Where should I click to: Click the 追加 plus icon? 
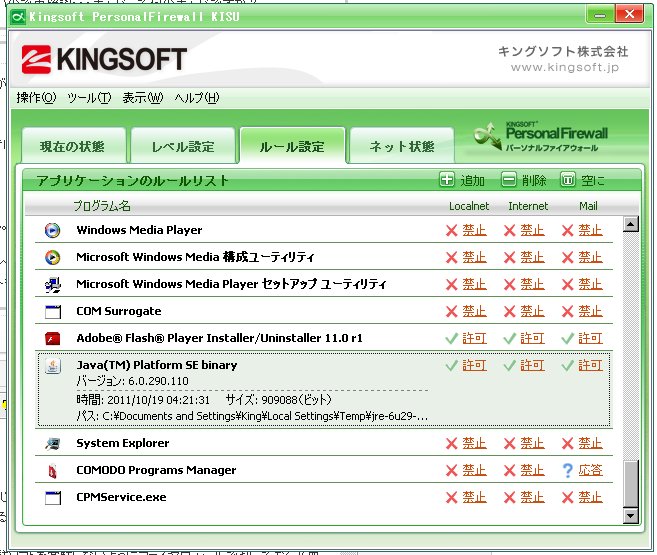(447, 180)
